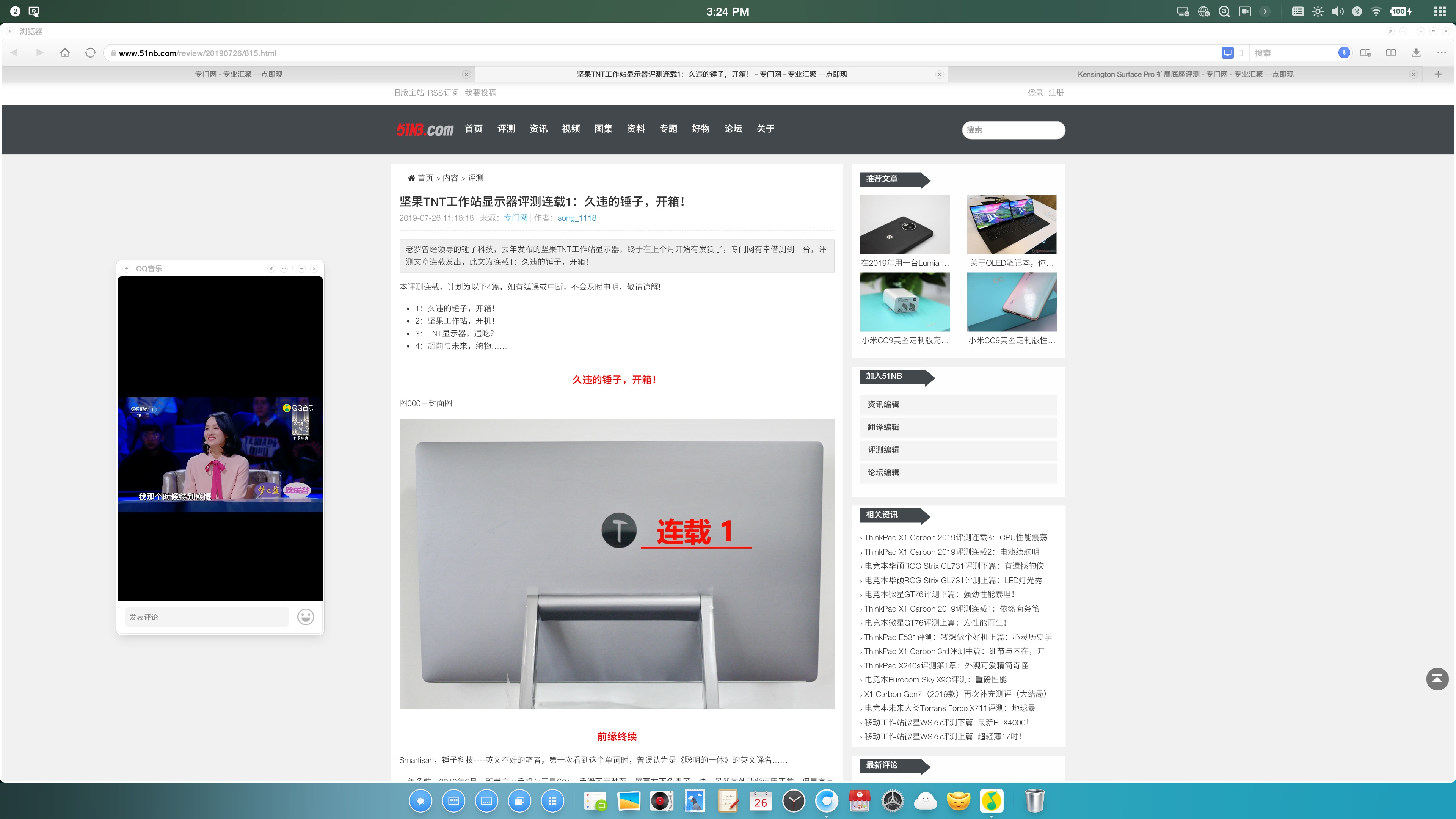
Task: Click the browser home icon
Action: 65,53
